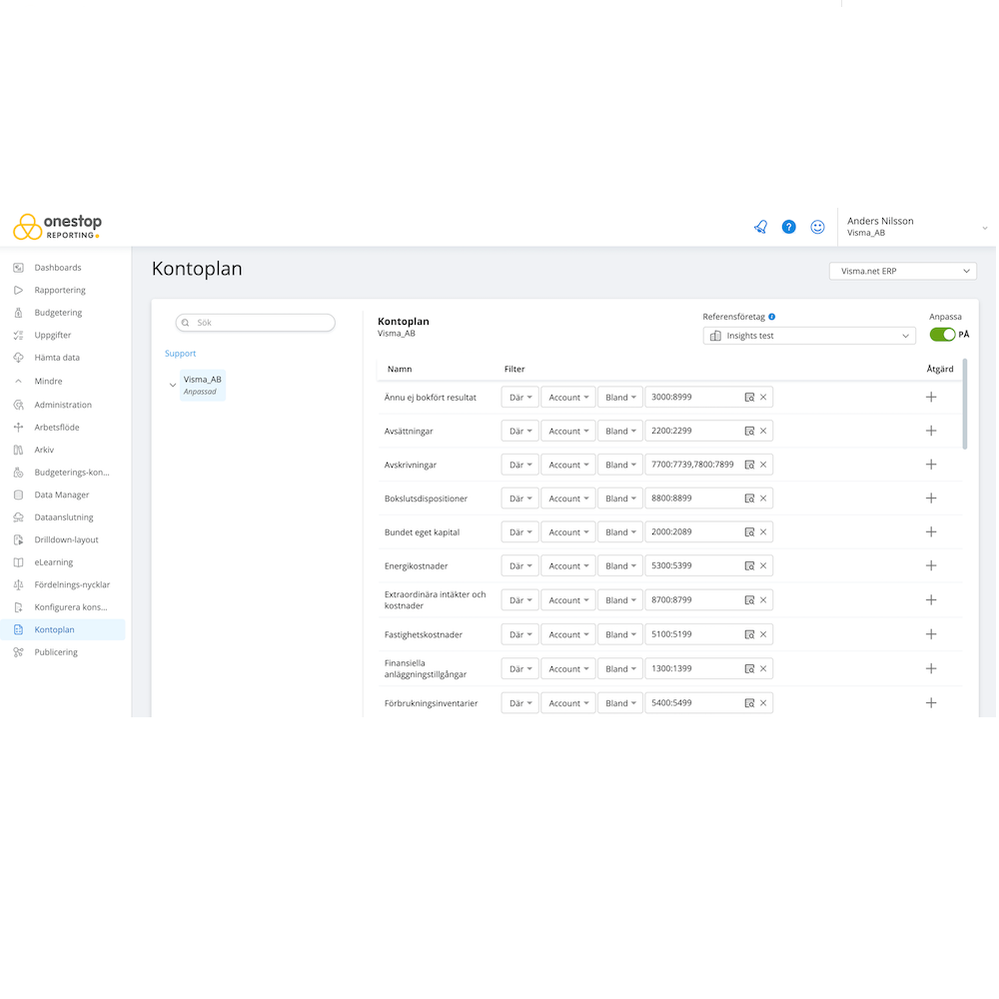
Task: Collapse the Visma_AB tree node chevron
Action: coord(172,385)
